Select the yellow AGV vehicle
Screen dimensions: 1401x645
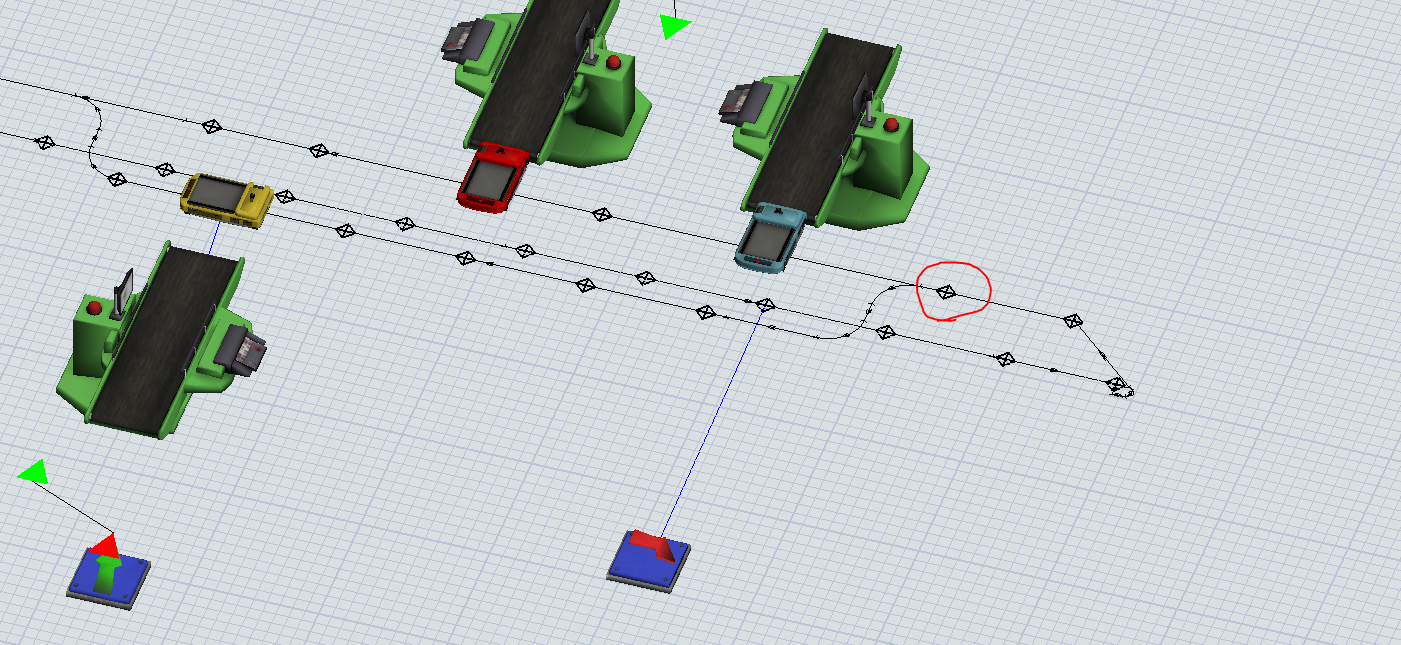point(226,199)
